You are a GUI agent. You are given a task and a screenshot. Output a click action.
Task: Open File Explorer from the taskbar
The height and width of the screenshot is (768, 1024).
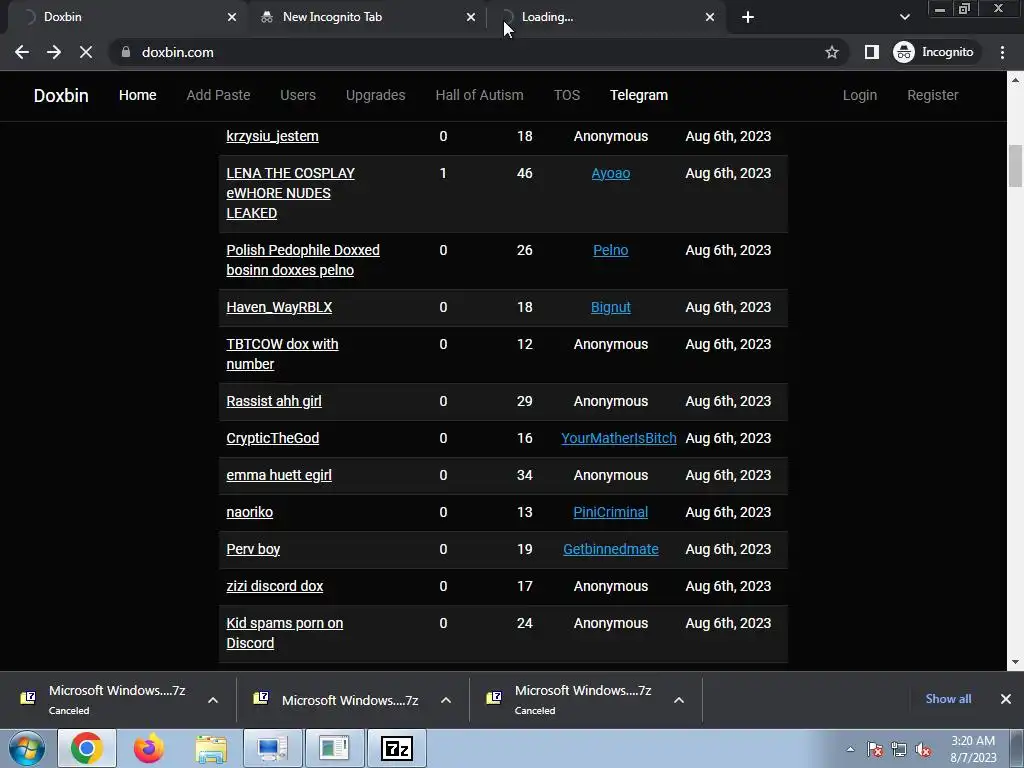coord(211,748)
